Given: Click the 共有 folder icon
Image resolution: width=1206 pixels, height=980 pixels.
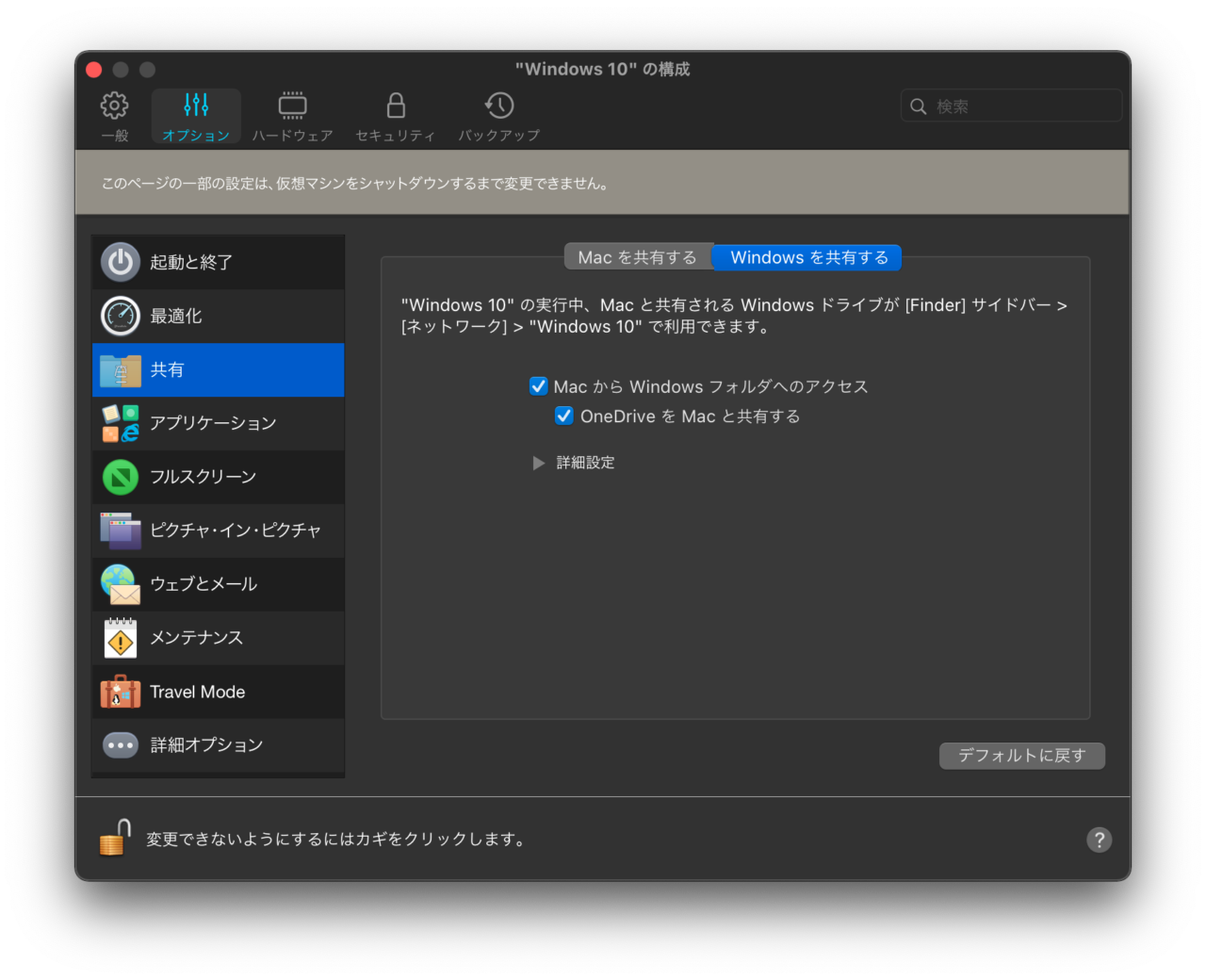Looking at the screenshot, I should coord(121,370).
